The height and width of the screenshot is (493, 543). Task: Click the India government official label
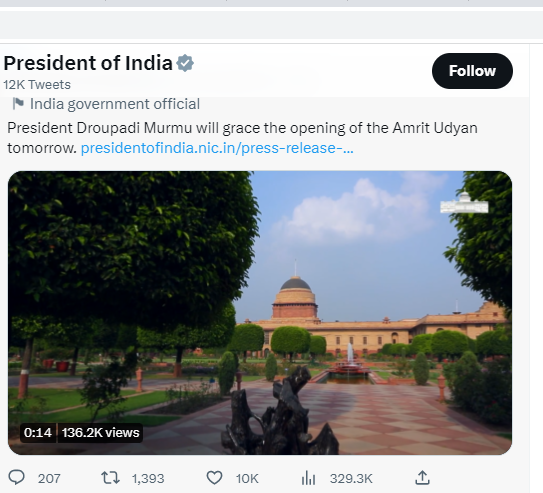point(115,104)
